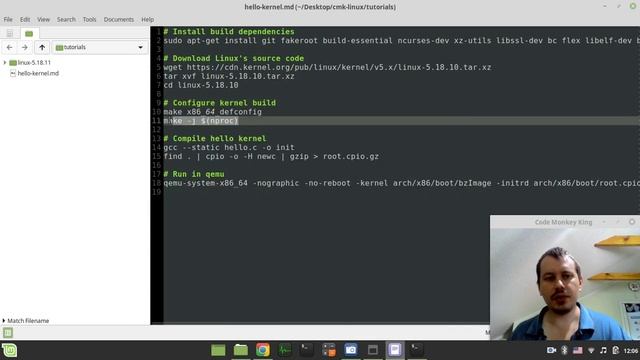Expand the Match Filename section

point(26,321)
